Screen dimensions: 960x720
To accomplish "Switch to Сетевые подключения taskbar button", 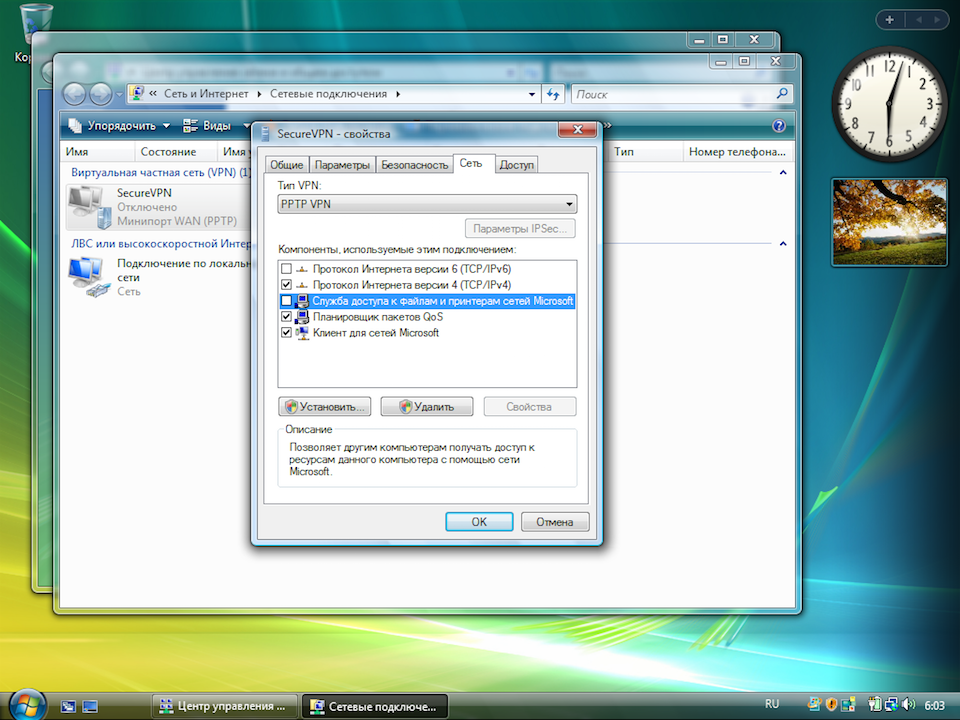I will click(x=375, y=706).
